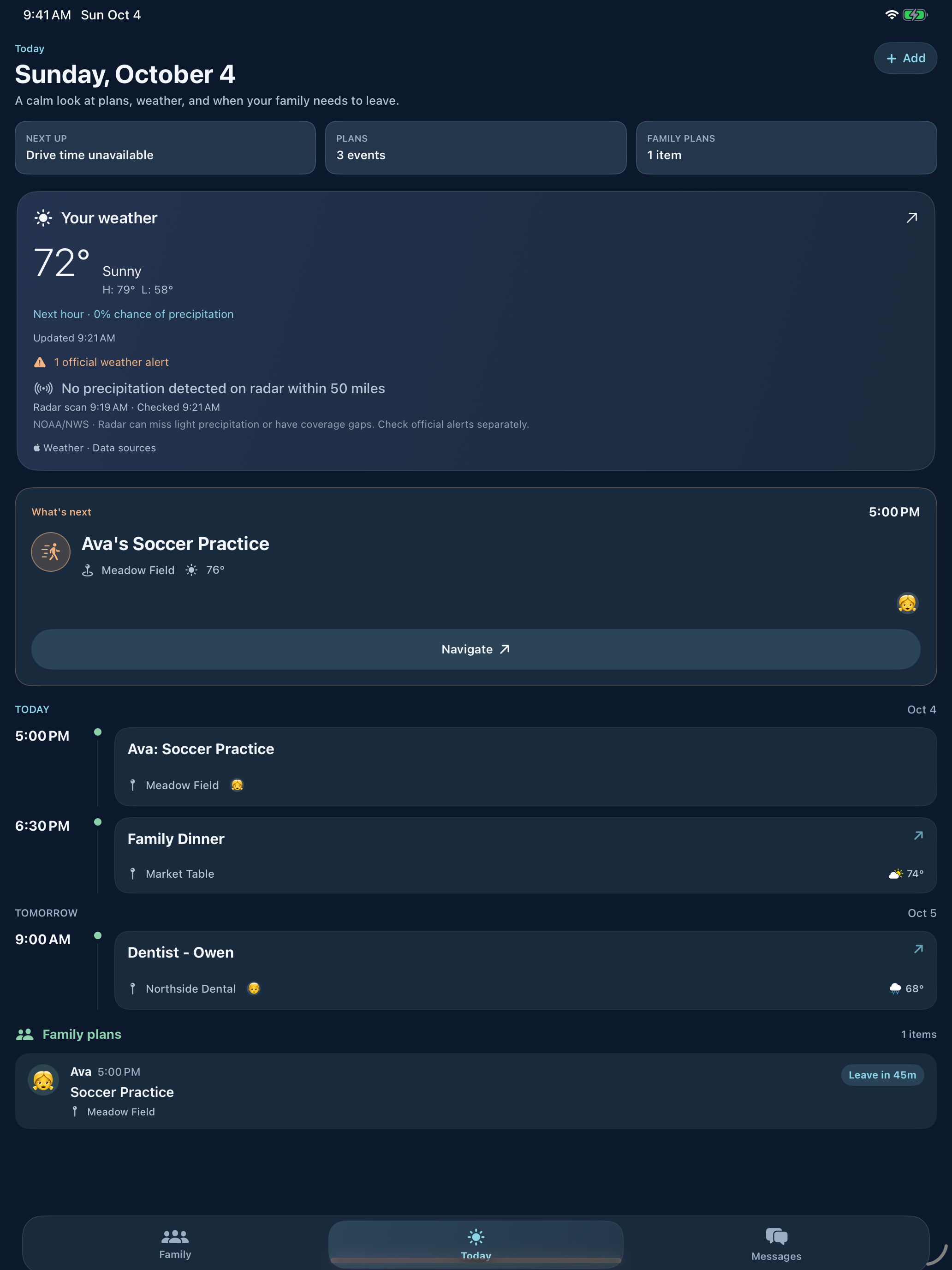Select the Today tab

(x=476, y=1244)
